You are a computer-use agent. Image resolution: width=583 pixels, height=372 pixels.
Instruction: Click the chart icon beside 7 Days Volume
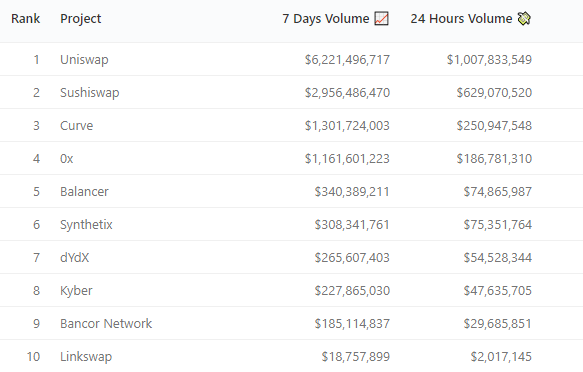tap(381, 18)
